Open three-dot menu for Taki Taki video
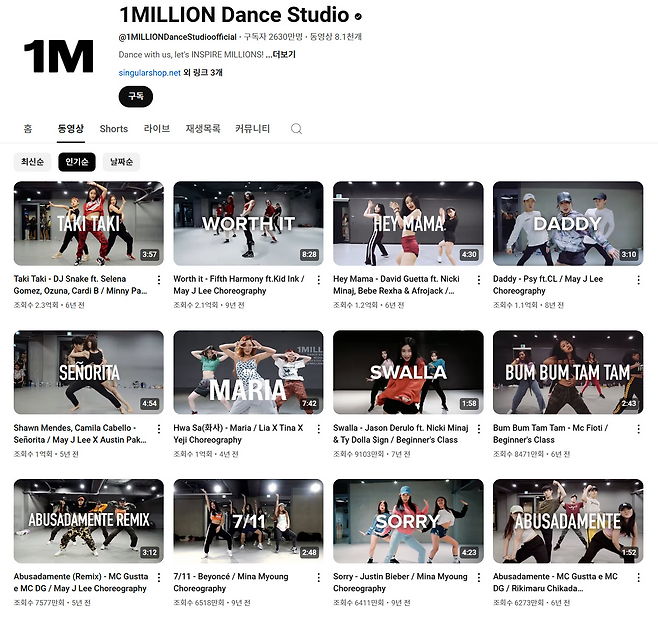Screen dimensions: 658x620 pyautogui.click(x=159, y=280)
